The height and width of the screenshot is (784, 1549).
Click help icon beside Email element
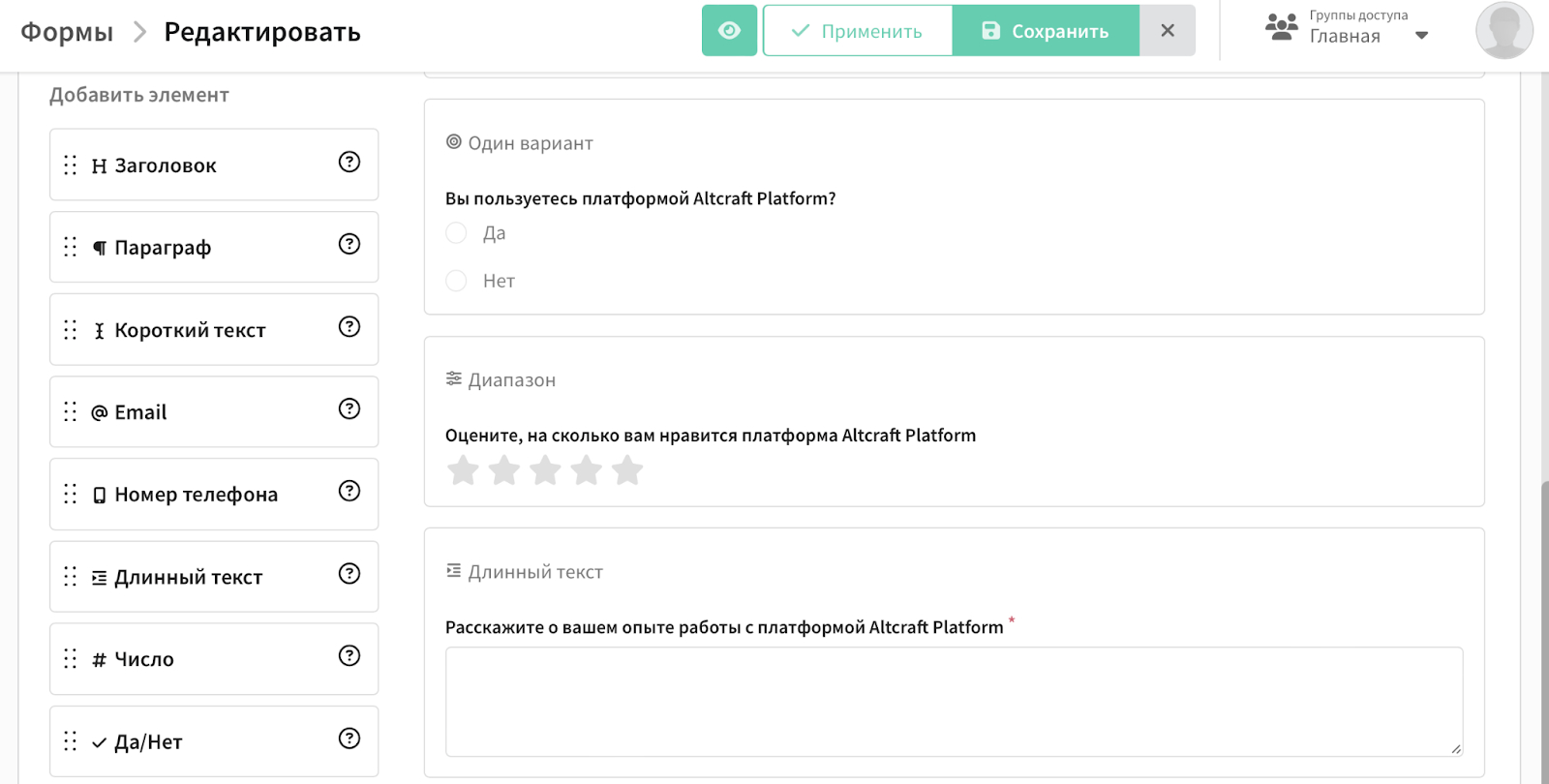pyautogui.click(x=349, y=409)
